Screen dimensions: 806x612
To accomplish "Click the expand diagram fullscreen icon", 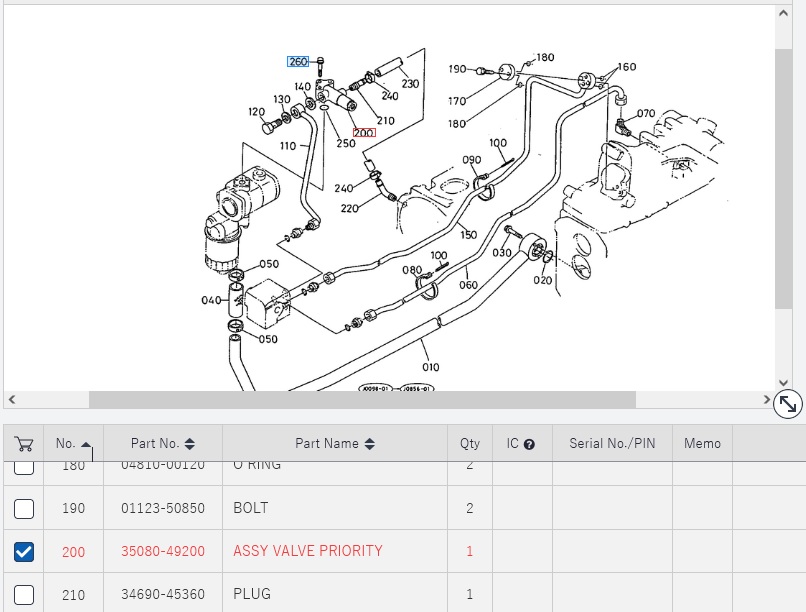I will tap(788, 403).
